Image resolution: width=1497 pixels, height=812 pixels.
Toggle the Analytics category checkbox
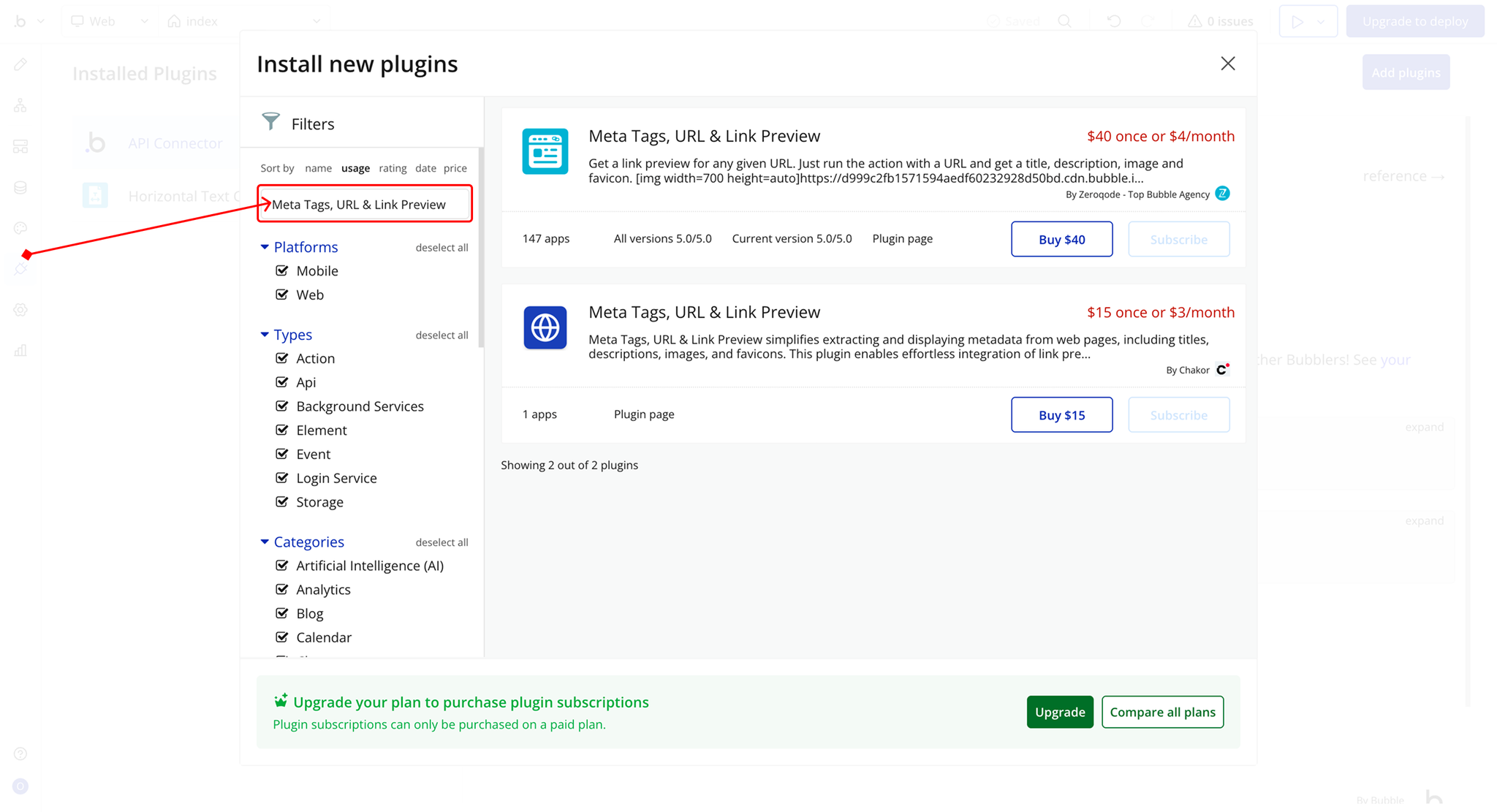coord(282,589)
